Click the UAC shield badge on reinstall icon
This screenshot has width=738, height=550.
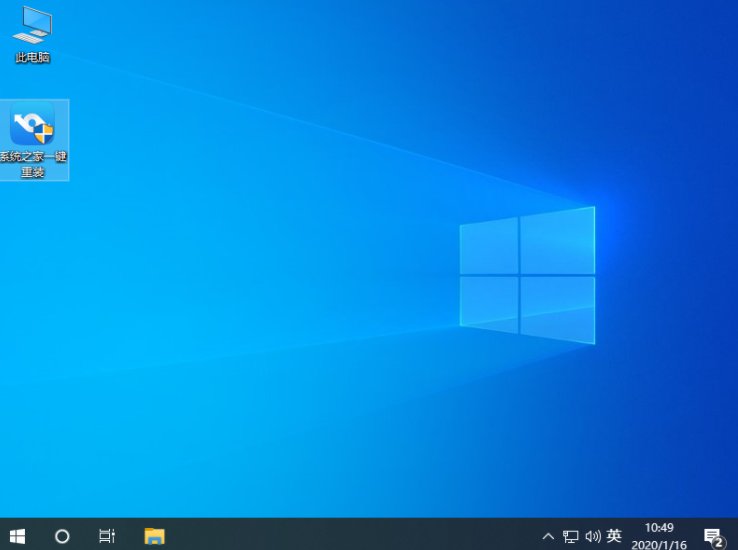tap(43, 135)
